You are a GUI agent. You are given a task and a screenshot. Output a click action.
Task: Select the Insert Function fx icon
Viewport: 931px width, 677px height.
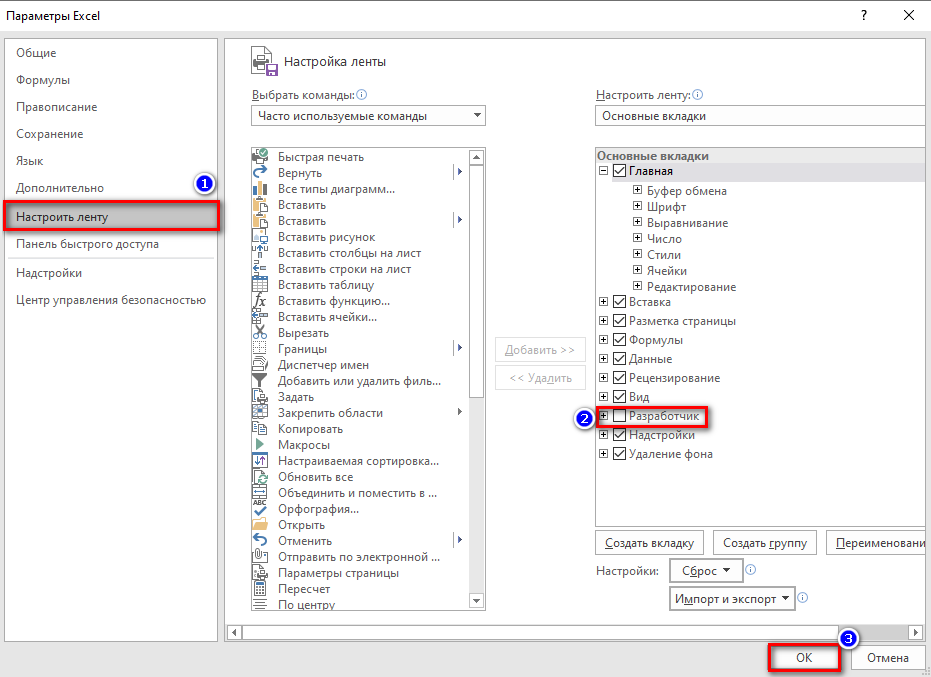260,301
